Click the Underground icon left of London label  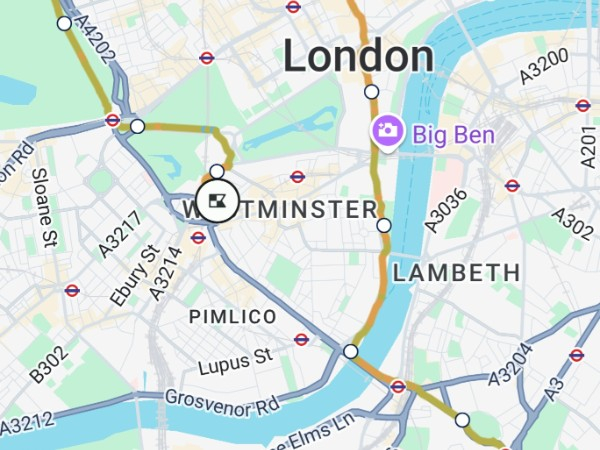207,58
